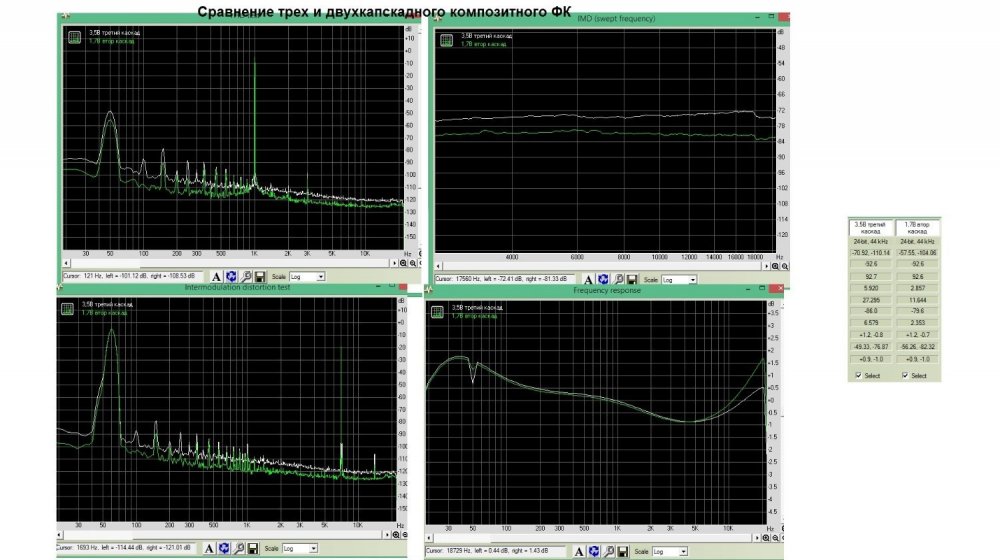Screen dimensions: 1000x560
Task: Click the 'A' text icon in the Frequency response window
Action: (579, 551)
